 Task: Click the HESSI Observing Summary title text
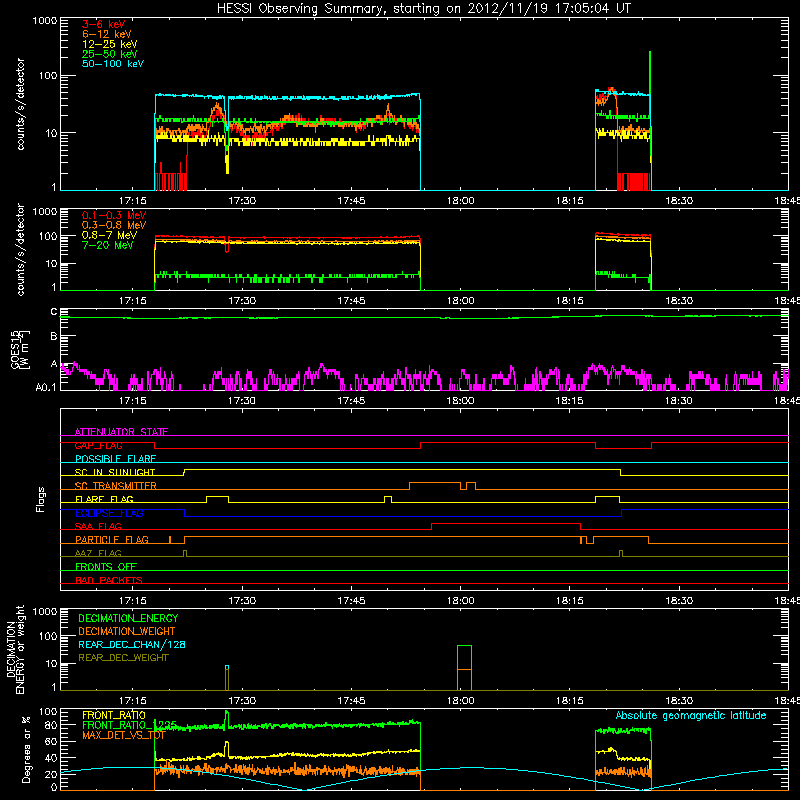424,9
